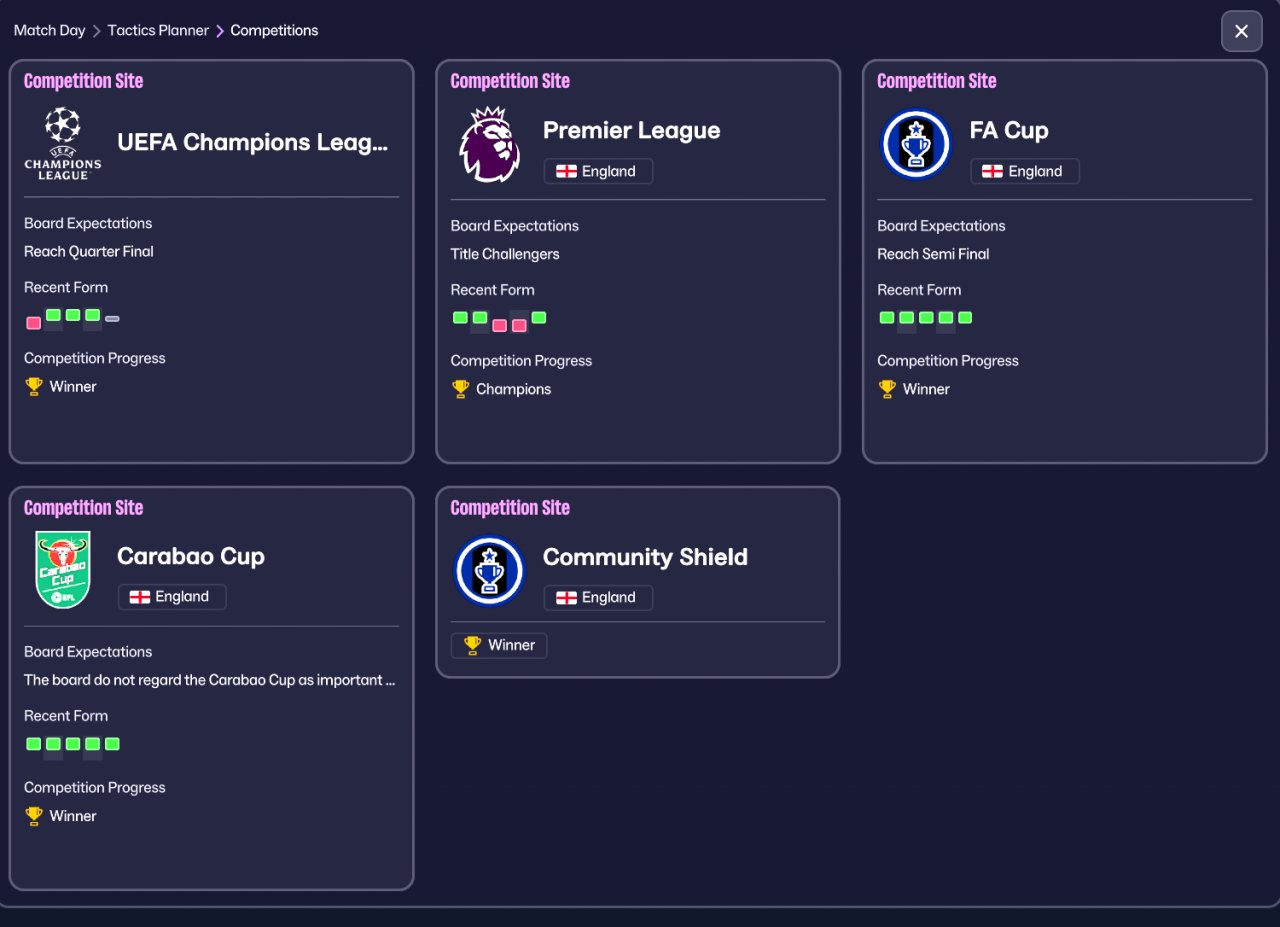Viewport: 1280px width, 927px height.
Task: Open the FA Cup title
Action: 1009,130
